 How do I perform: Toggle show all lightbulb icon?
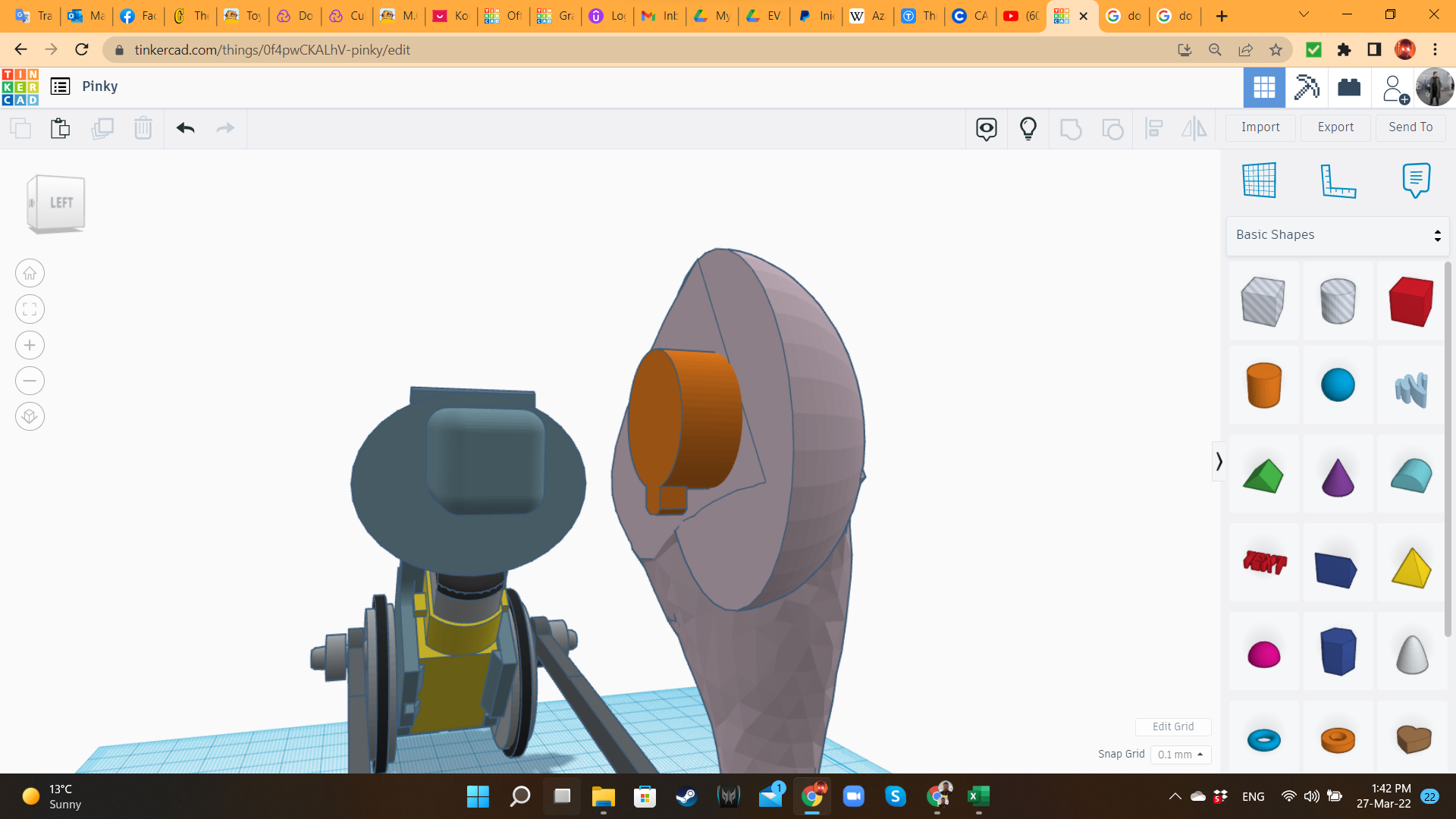pyautogui.click(x=1028, y=128)
